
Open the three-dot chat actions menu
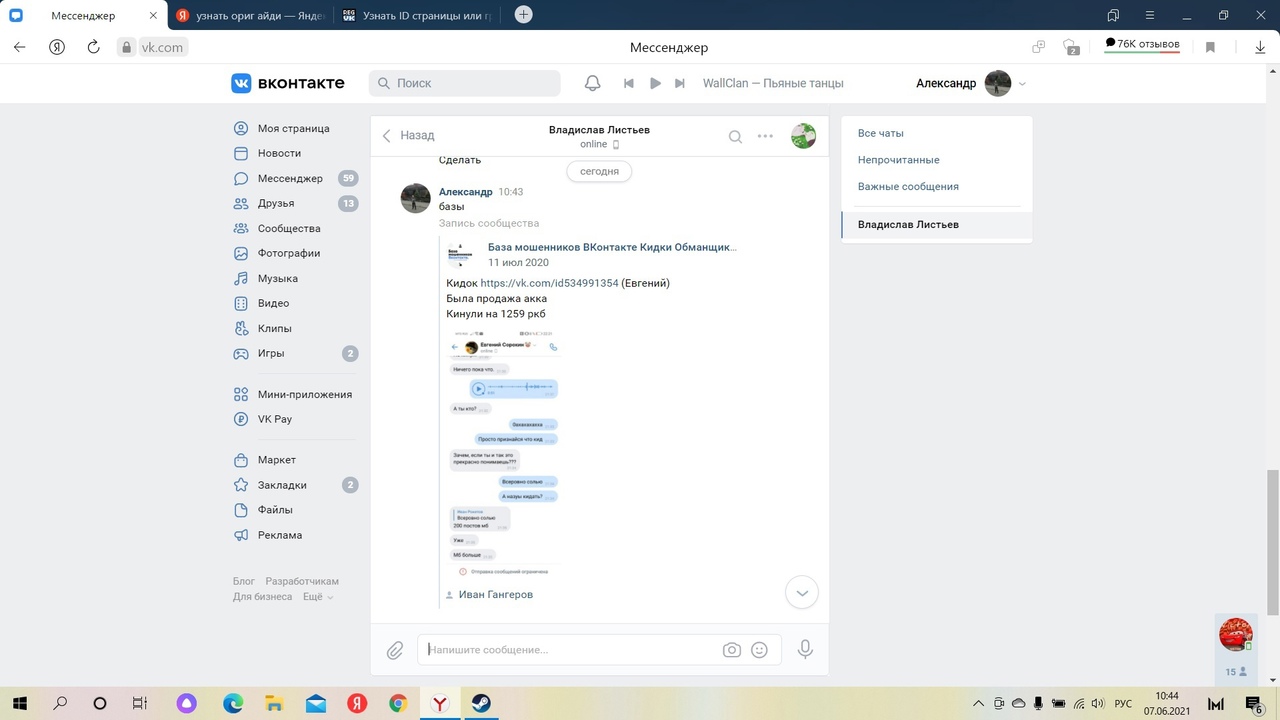pos(765,137)
